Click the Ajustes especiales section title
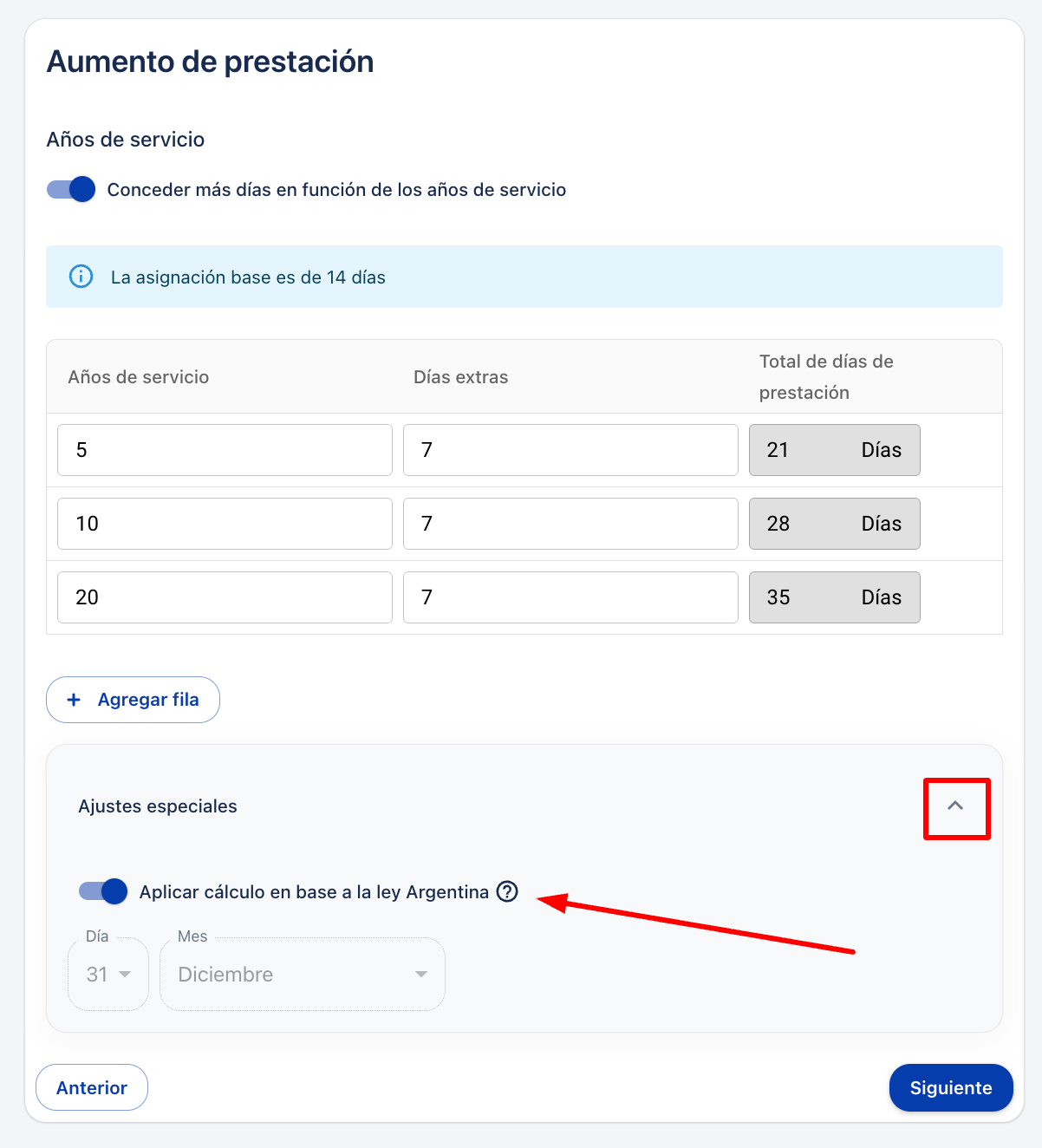 click(x=158, y=806)
